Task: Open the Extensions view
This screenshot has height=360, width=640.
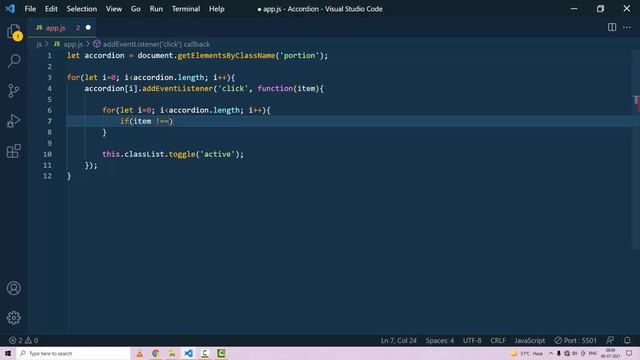Action: tap(14, 151)
